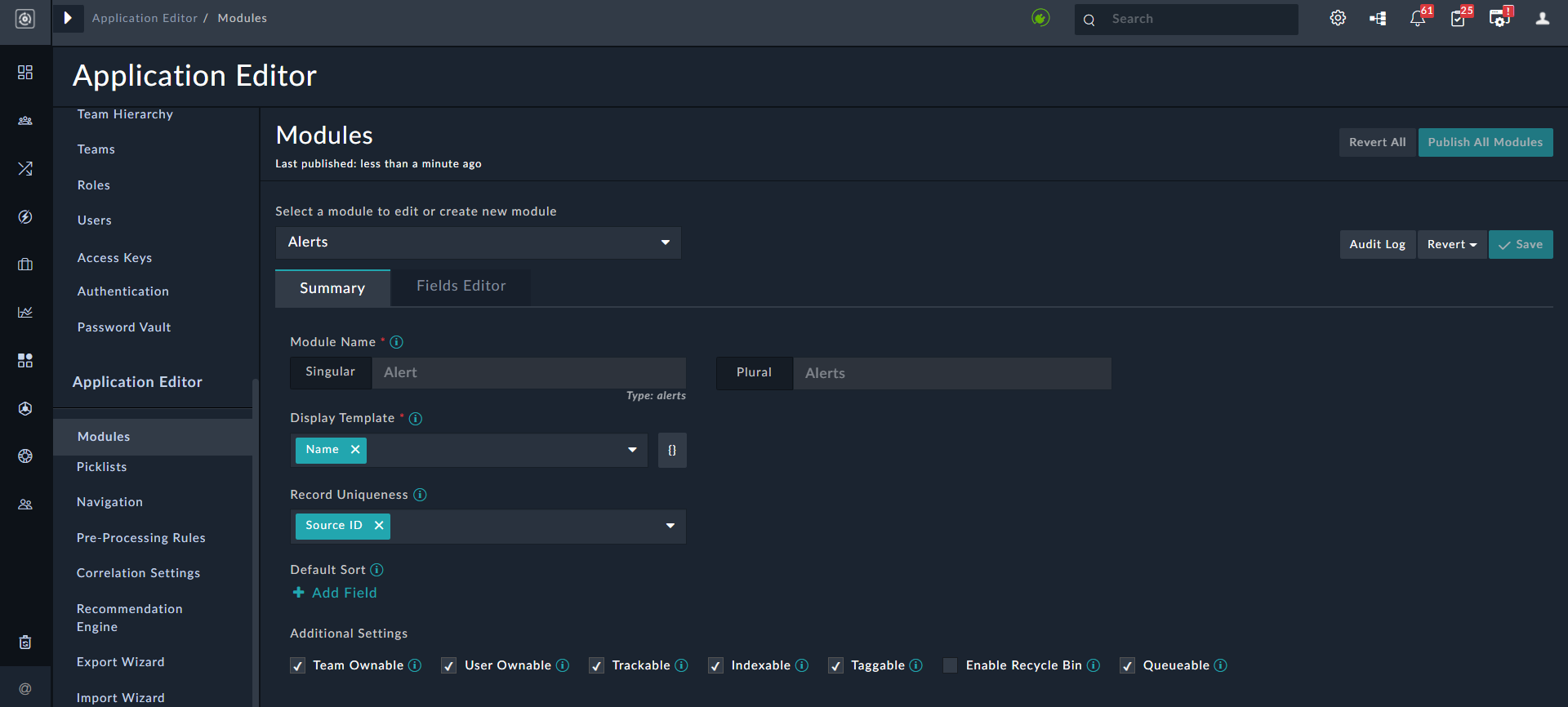Click the info icon next to Module Name
This screenshot has height=707, width=1568.
(x=397, y=342)
